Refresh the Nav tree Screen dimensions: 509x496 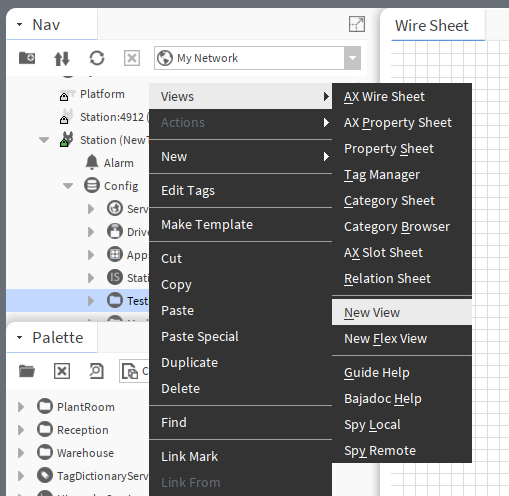[x=97, y=58]
